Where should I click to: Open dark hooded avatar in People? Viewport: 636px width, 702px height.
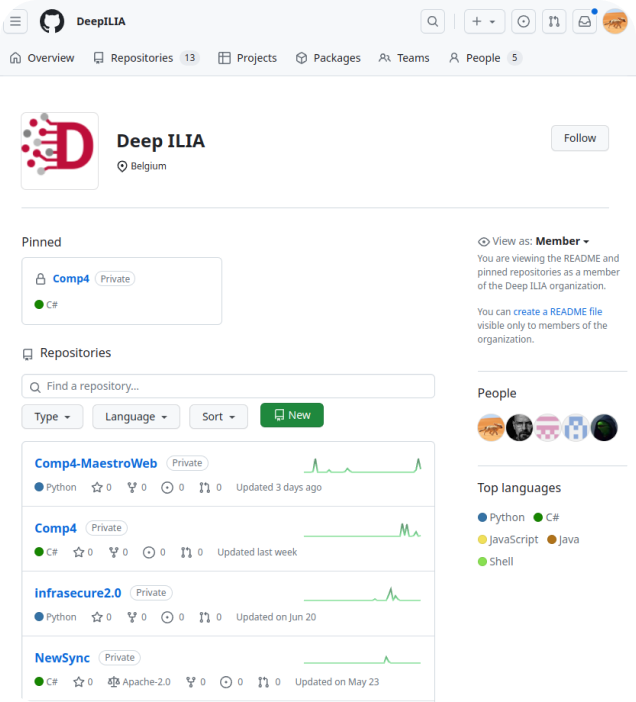(604, 428)
